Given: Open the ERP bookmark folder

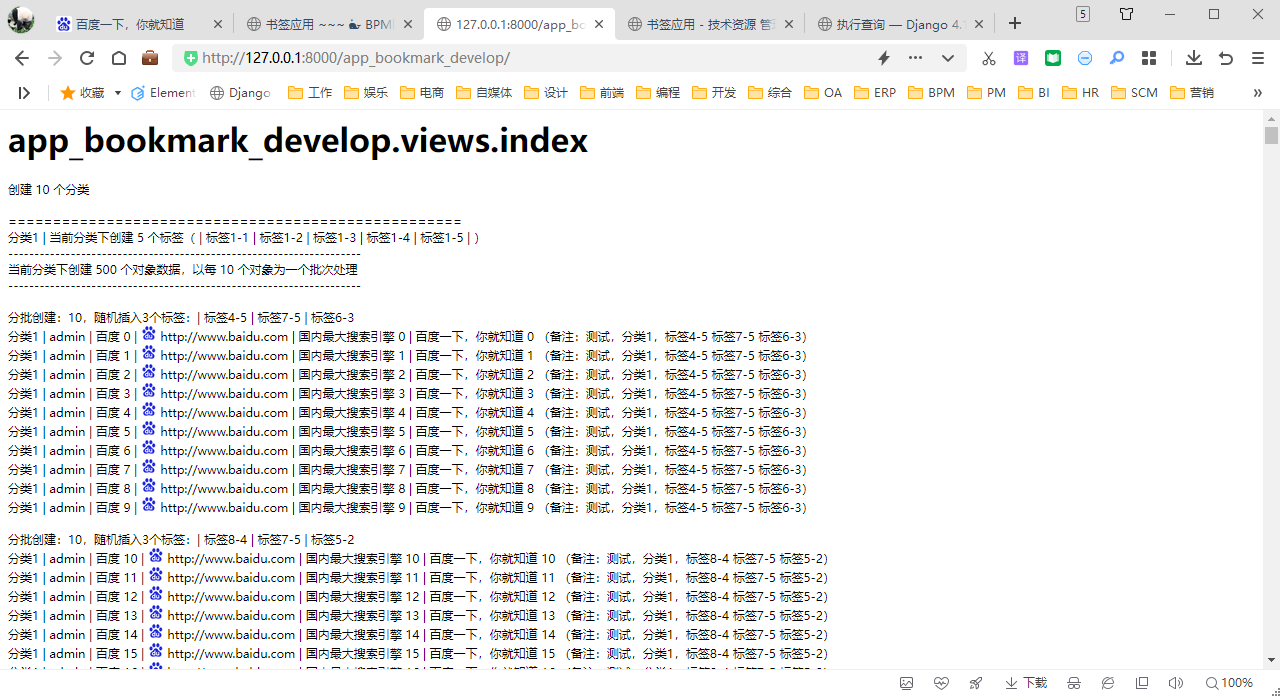Looking at the screenshot, I should 875,92.
